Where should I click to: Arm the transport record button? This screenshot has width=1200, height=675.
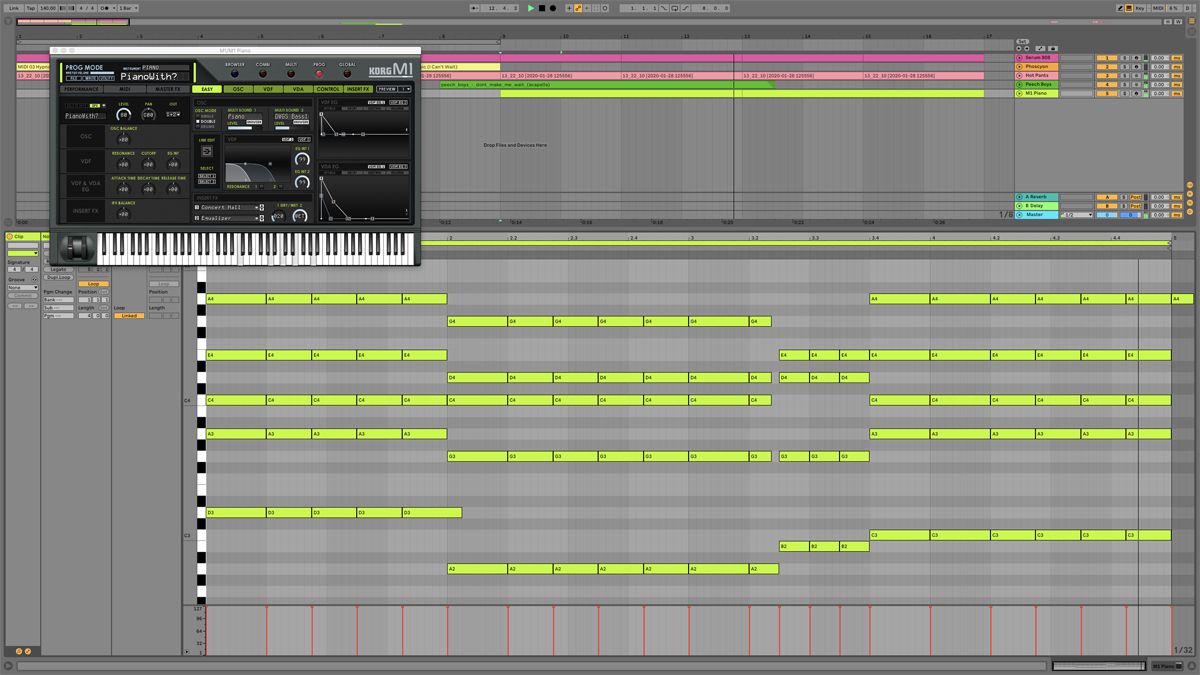click(x=553, y=8)
